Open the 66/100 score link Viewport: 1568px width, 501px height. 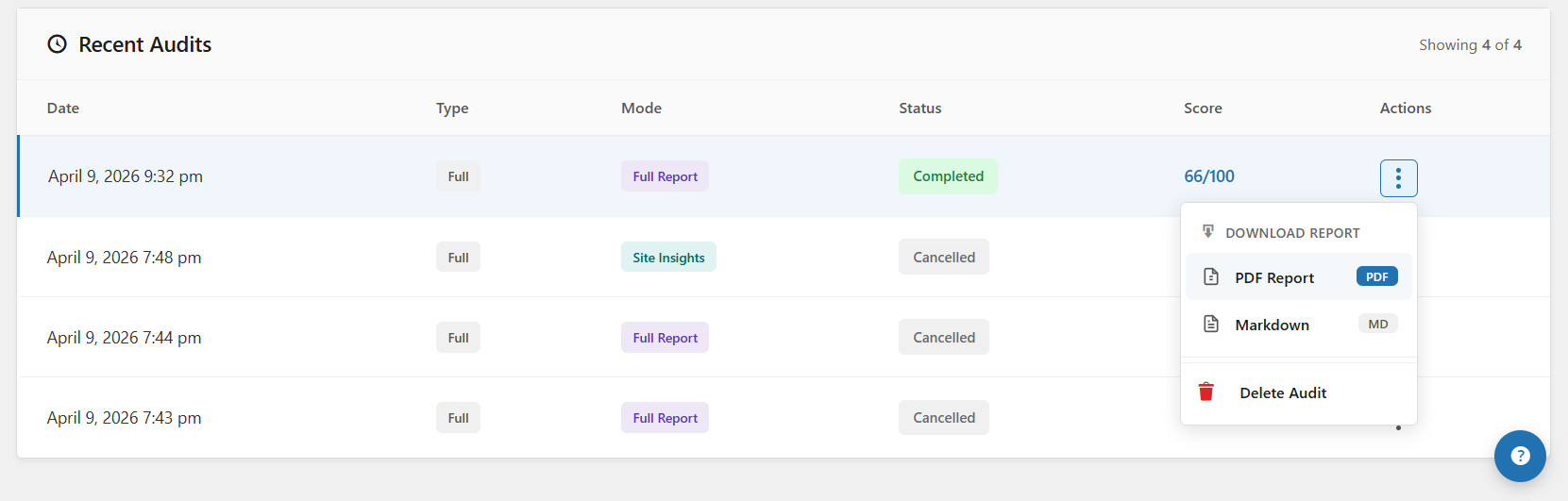(x=1209, y=176)
